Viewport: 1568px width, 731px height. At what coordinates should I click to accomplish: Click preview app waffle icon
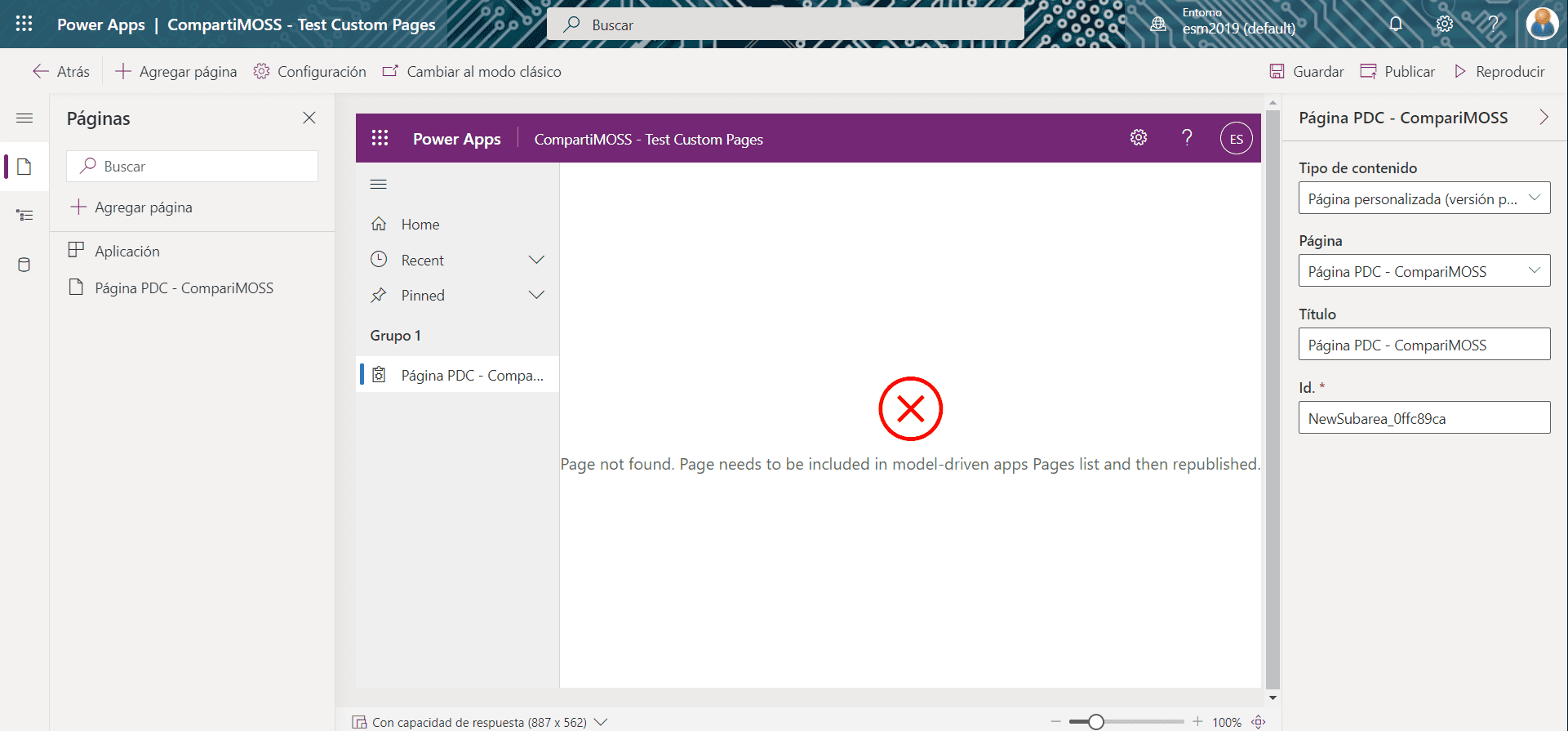tap(380, 138)
